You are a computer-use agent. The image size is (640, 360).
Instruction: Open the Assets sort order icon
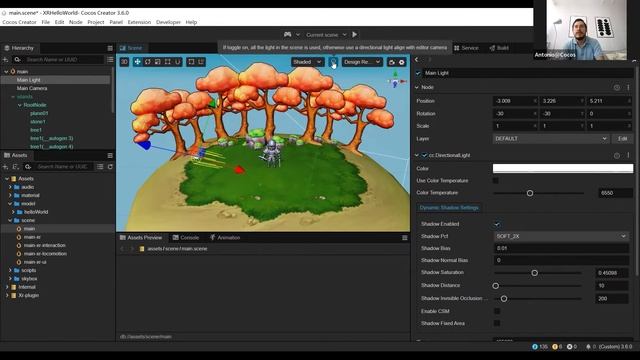[x=16, y=167]
